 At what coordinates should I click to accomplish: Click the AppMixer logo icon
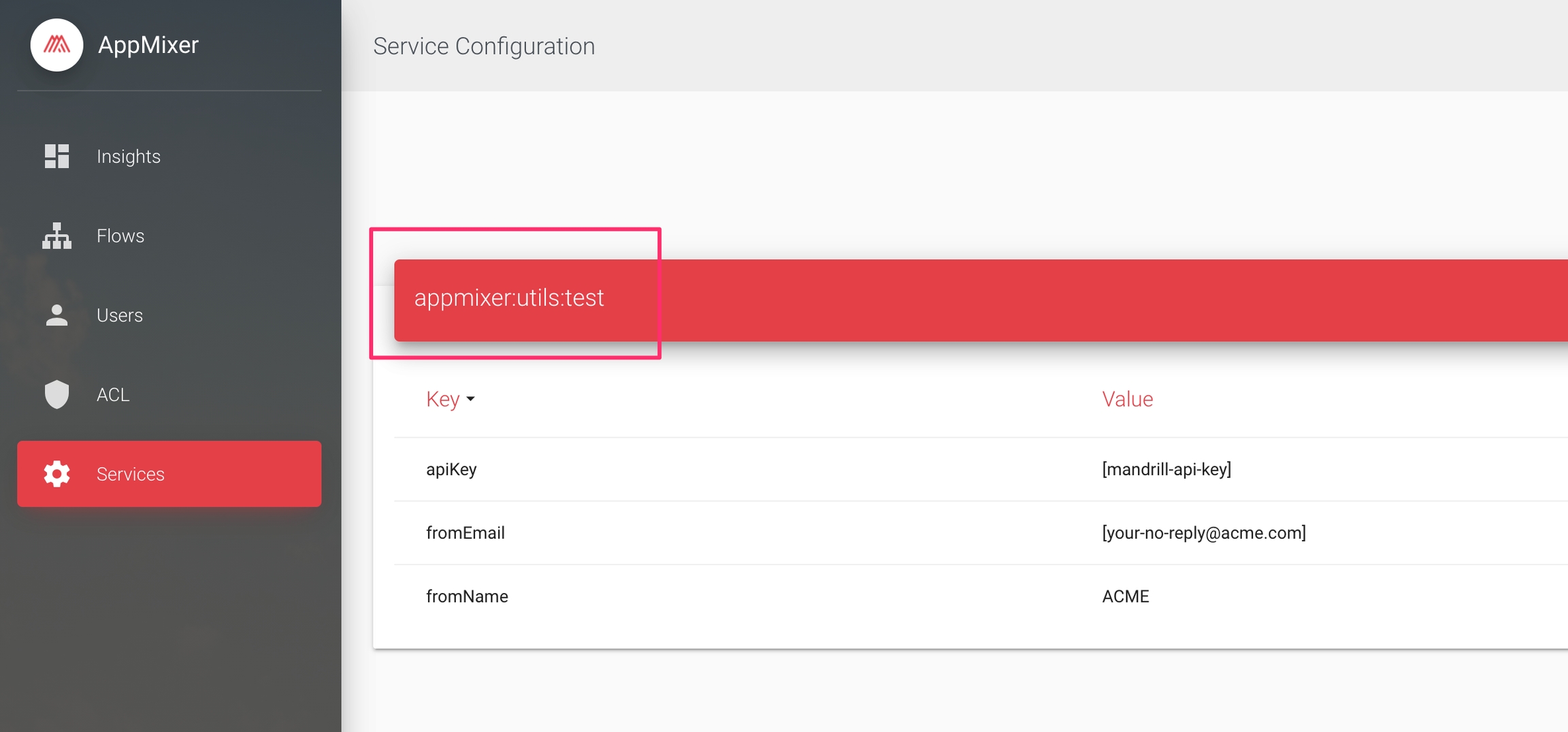point(56,45)
